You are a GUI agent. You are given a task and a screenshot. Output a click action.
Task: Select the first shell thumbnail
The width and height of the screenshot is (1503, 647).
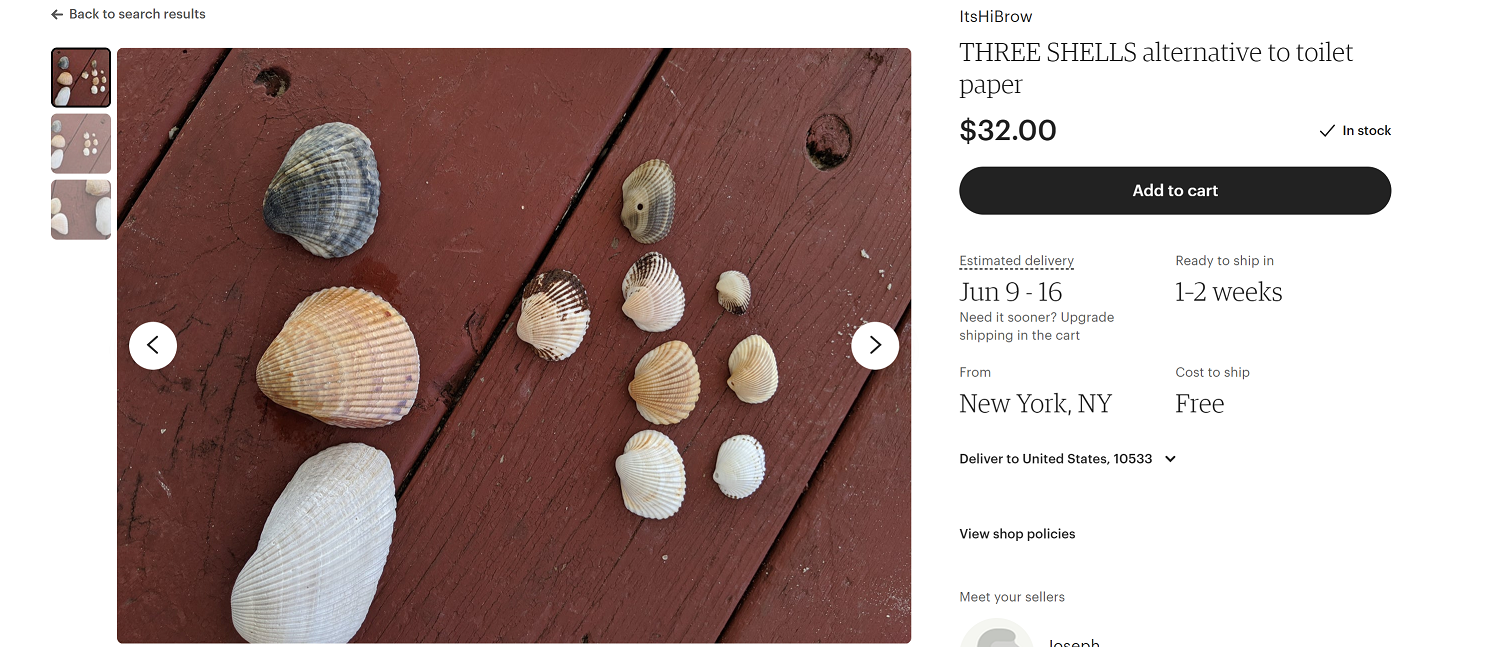click(81, 77)
